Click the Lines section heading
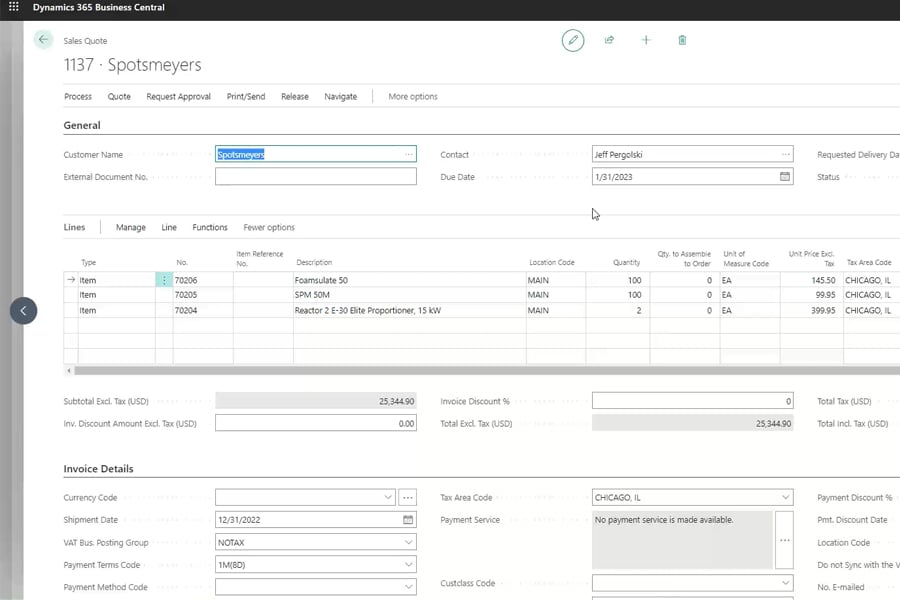This screenshot has height=600, width=900. pyautogui.click(x=74, y=227)
